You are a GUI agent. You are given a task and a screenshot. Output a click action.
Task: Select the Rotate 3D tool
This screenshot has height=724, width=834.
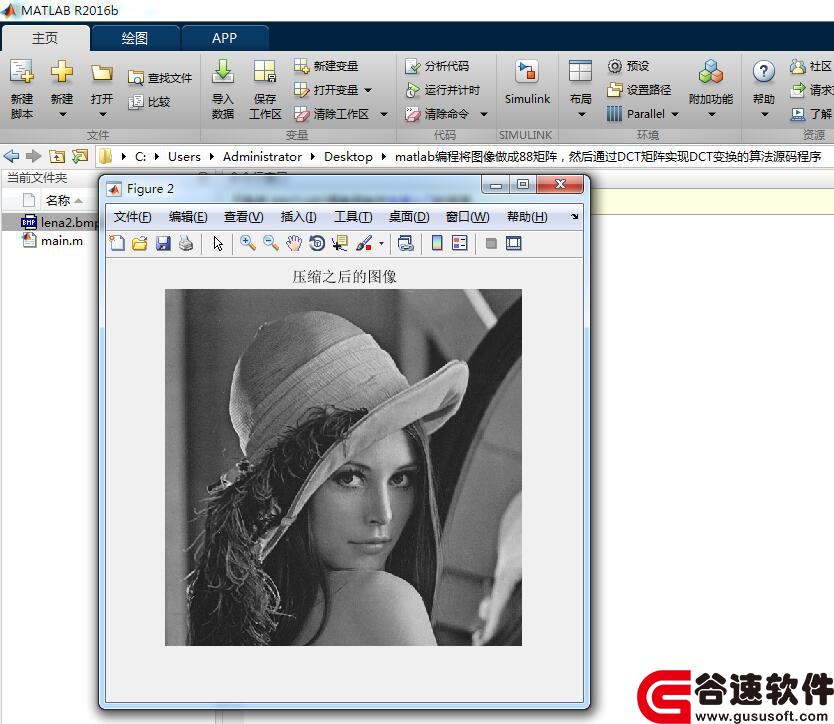(x=317, y=244)
